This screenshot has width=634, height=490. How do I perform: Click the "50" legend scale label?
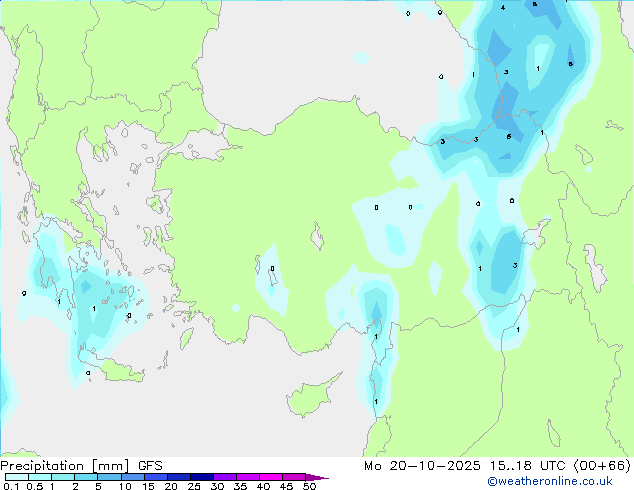[310, 486]
